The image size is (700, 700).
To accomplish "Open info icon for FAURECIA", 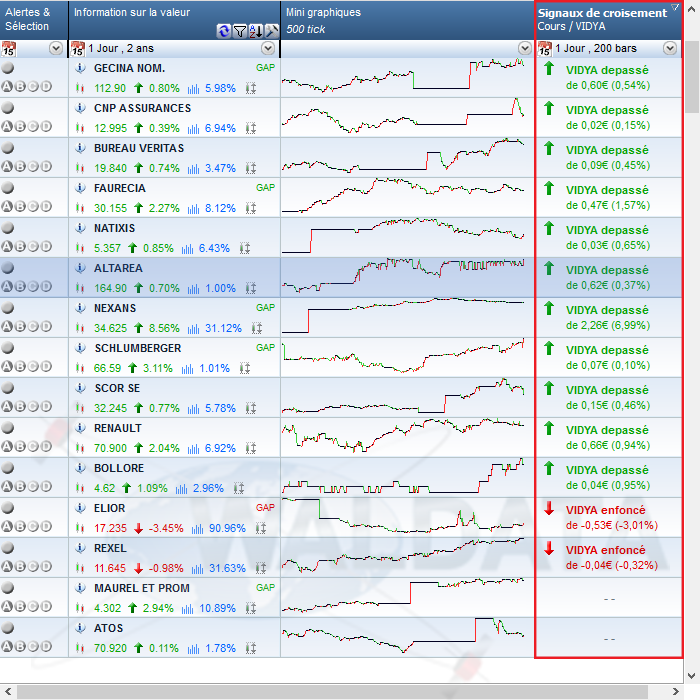I will [x=80, y=188].
